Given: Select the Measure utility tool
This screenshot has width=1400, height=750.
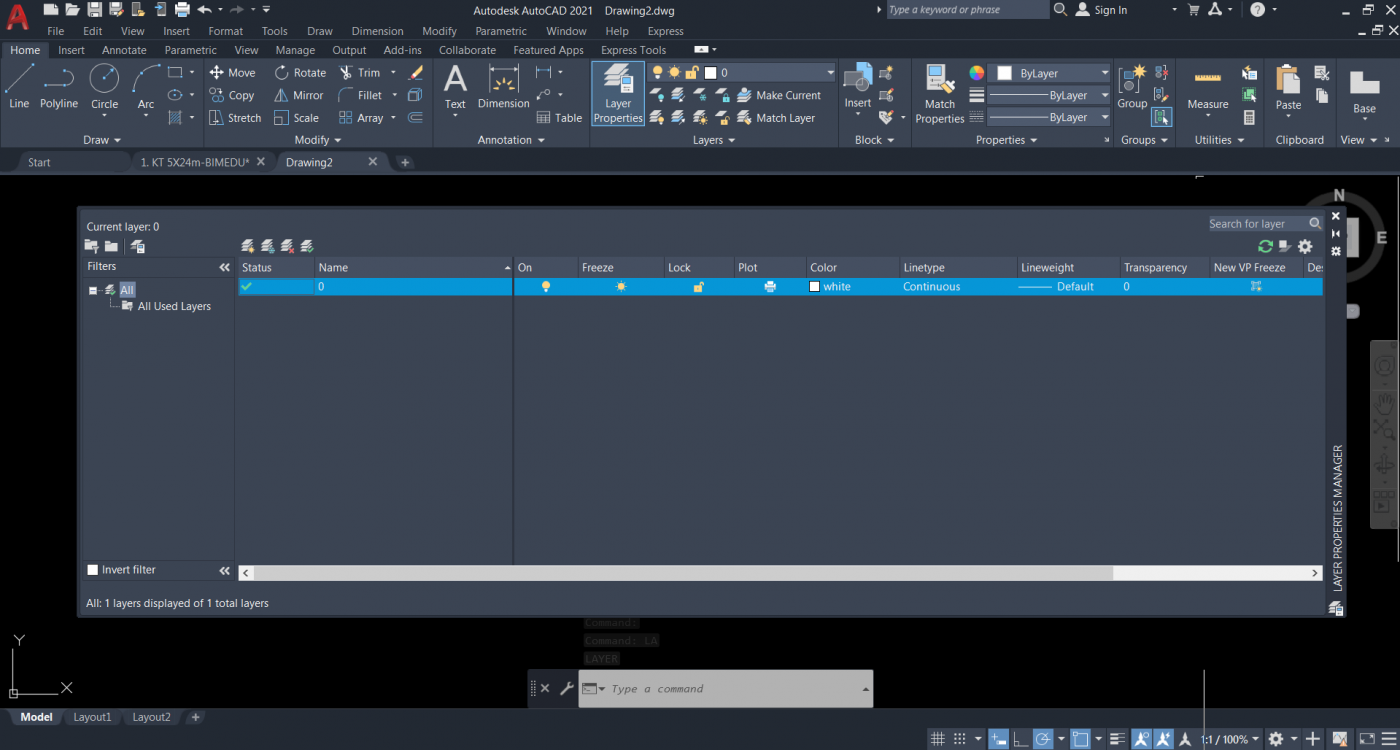Looking at the screenshot, I should coord(1207,88).
